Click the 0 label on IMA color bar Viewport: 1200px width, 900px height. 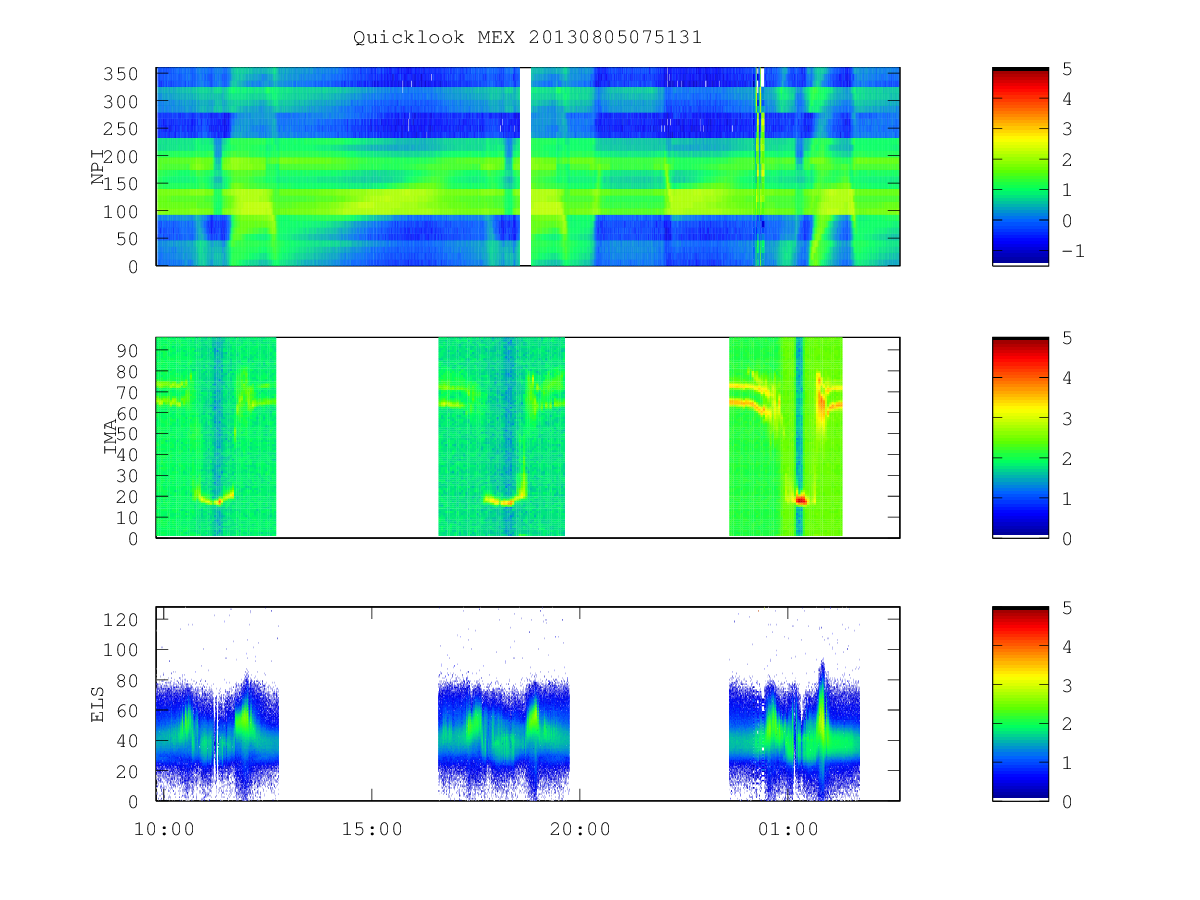(1067, 538)
